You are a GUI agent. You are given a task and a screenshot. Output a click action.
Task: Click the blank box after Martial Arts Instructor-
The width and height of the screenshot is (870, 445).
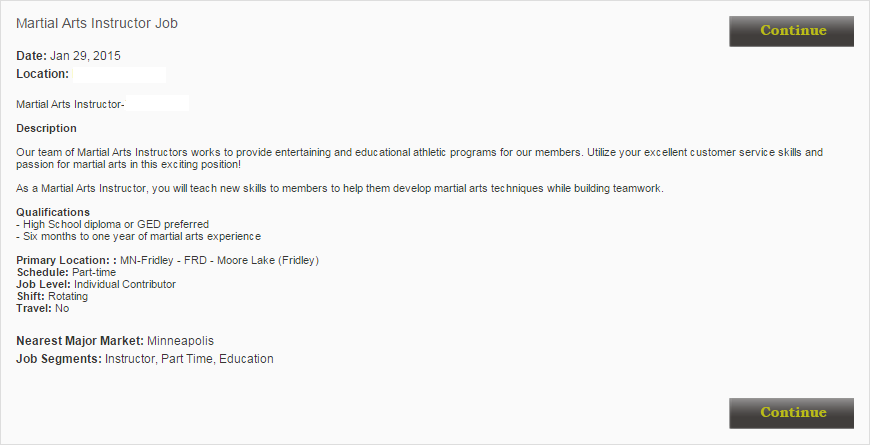click(x=157, y=103)
